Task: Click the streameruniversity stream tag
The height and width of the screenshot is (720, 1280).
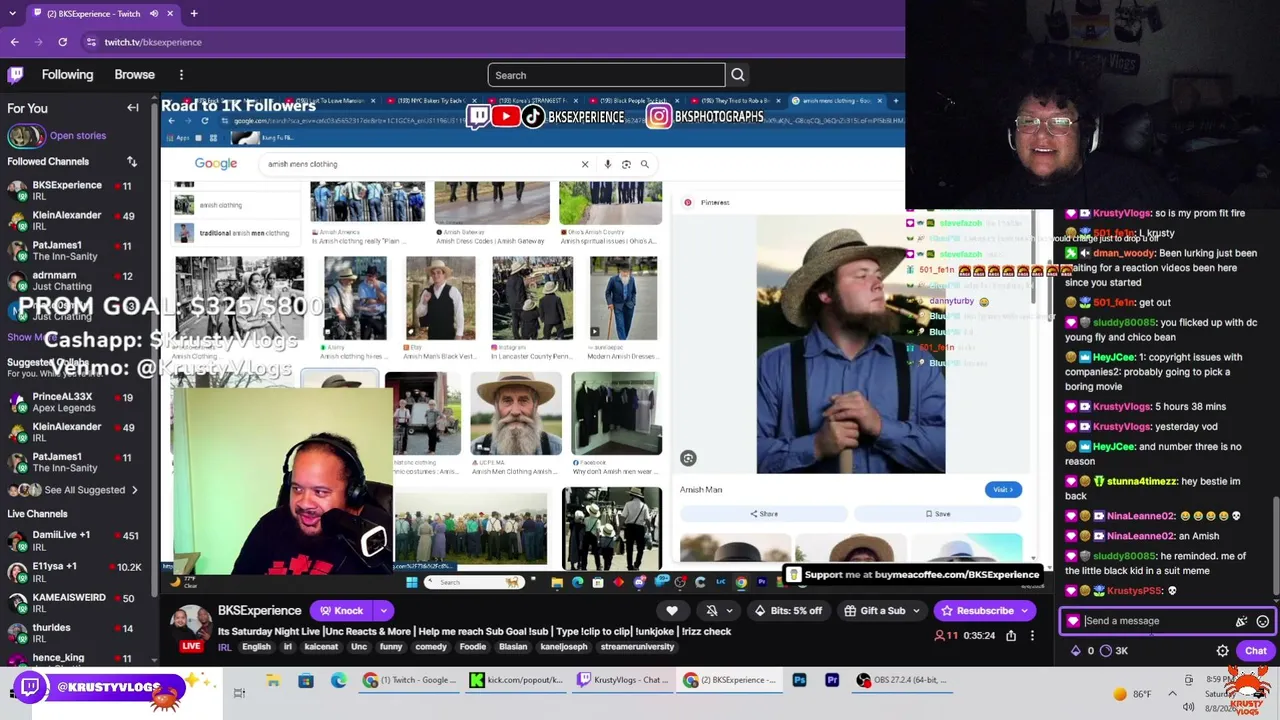Action: (x=637, y=647)
